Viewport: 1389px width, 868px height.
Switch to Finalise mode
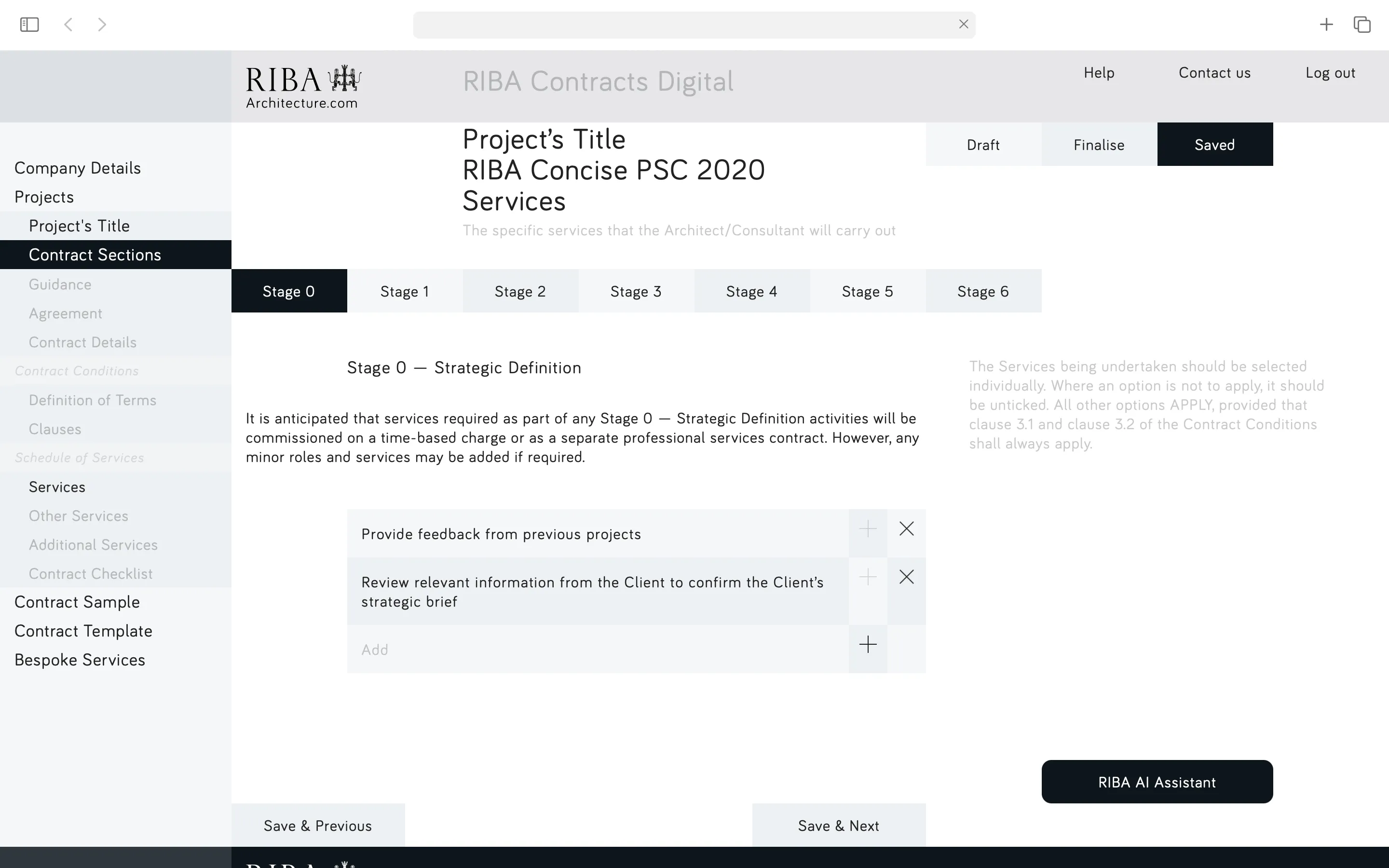1098,144
